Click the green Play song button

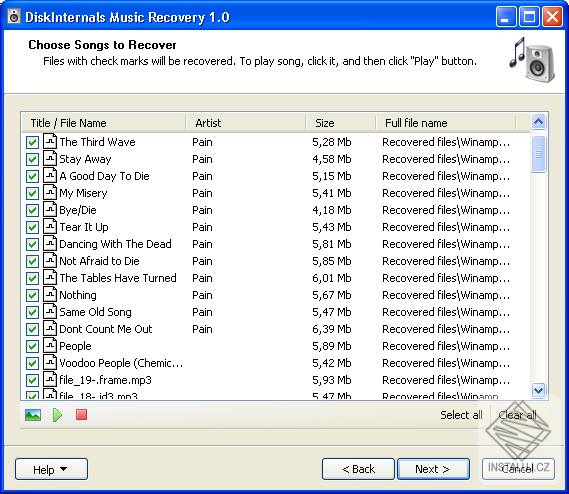pyautogui.click(x=57, y=415)
